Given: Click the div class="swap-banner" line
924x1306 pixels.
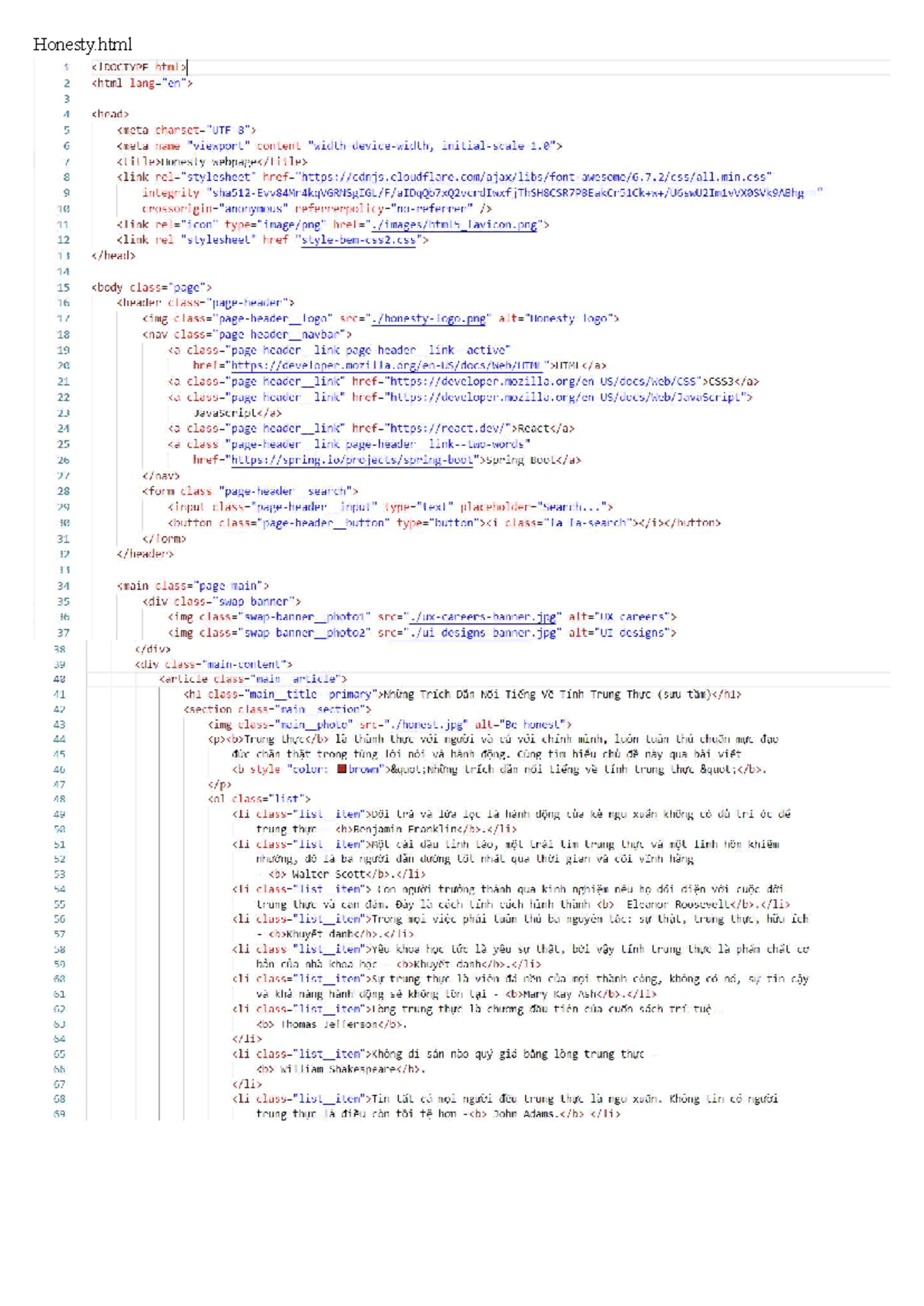Looking at the screenshot, I should point(221,601).
